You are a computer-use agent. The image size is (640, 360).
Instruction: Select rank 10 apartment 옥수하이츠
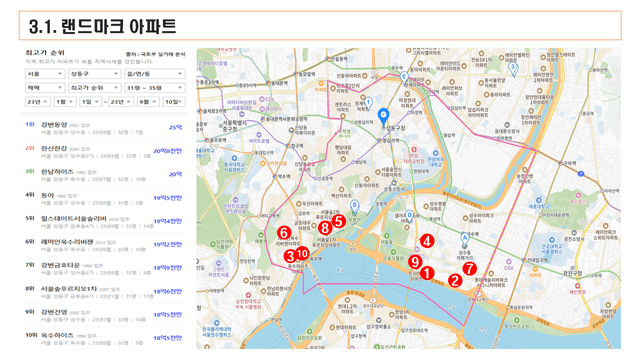[104, 338]
